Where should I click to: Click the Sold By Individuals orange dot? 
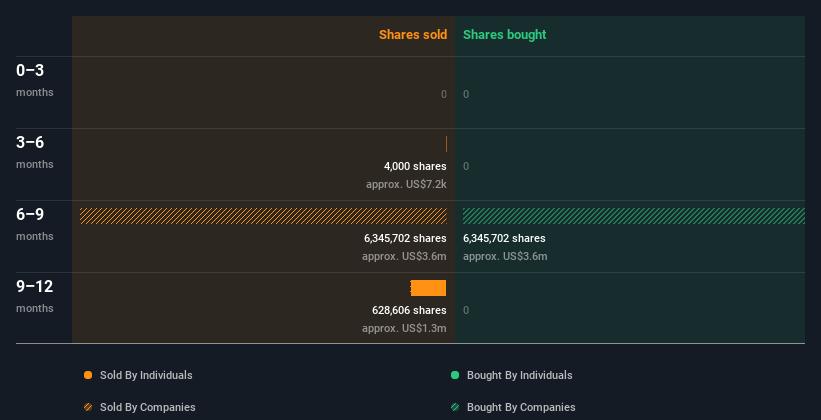tap(88, 375)
